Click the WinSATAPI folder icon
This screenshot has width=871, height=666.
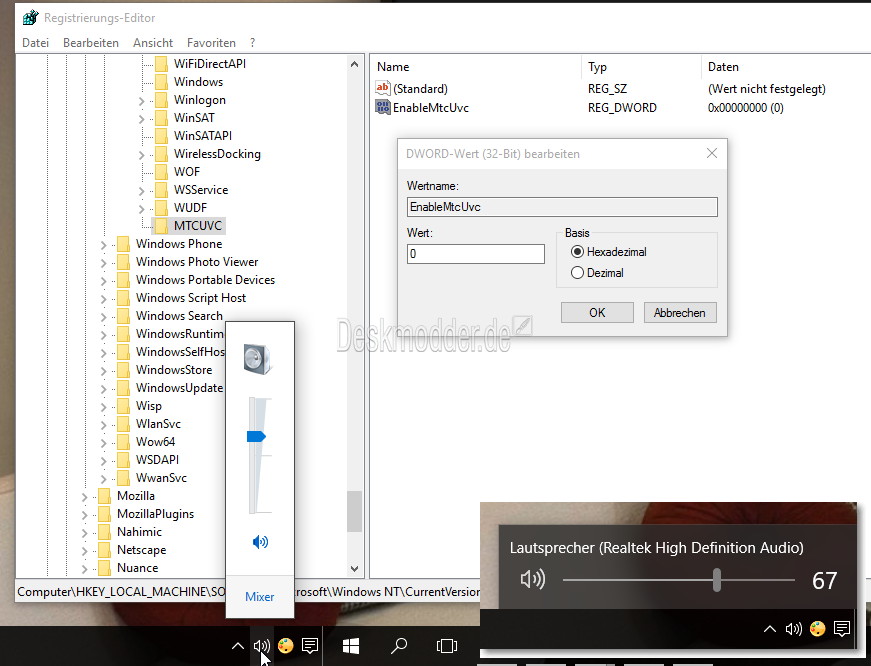[x=161, y=136]
